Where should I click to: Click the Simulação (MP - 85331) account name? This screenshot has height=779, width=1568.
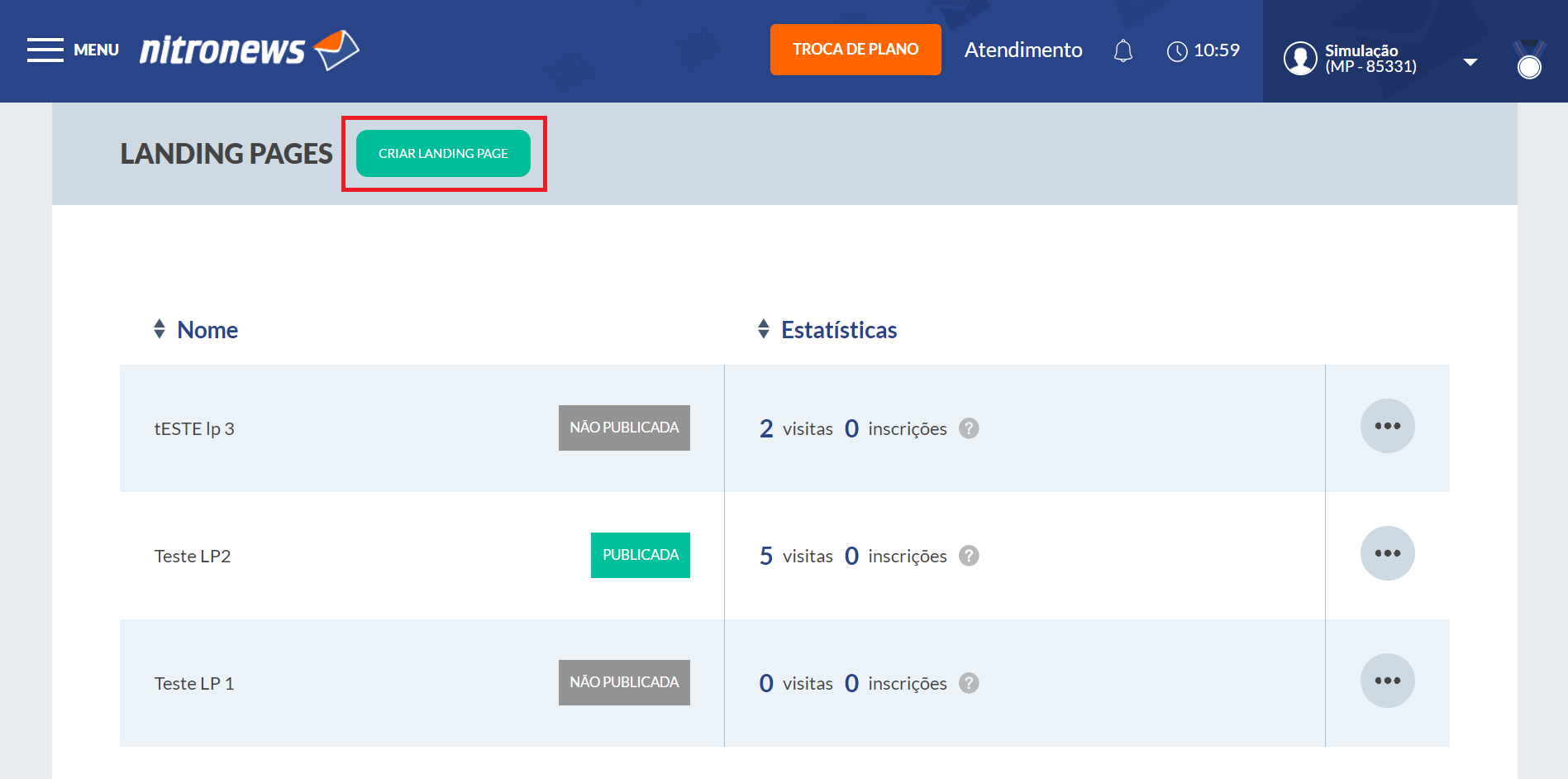pos(1370,59)
